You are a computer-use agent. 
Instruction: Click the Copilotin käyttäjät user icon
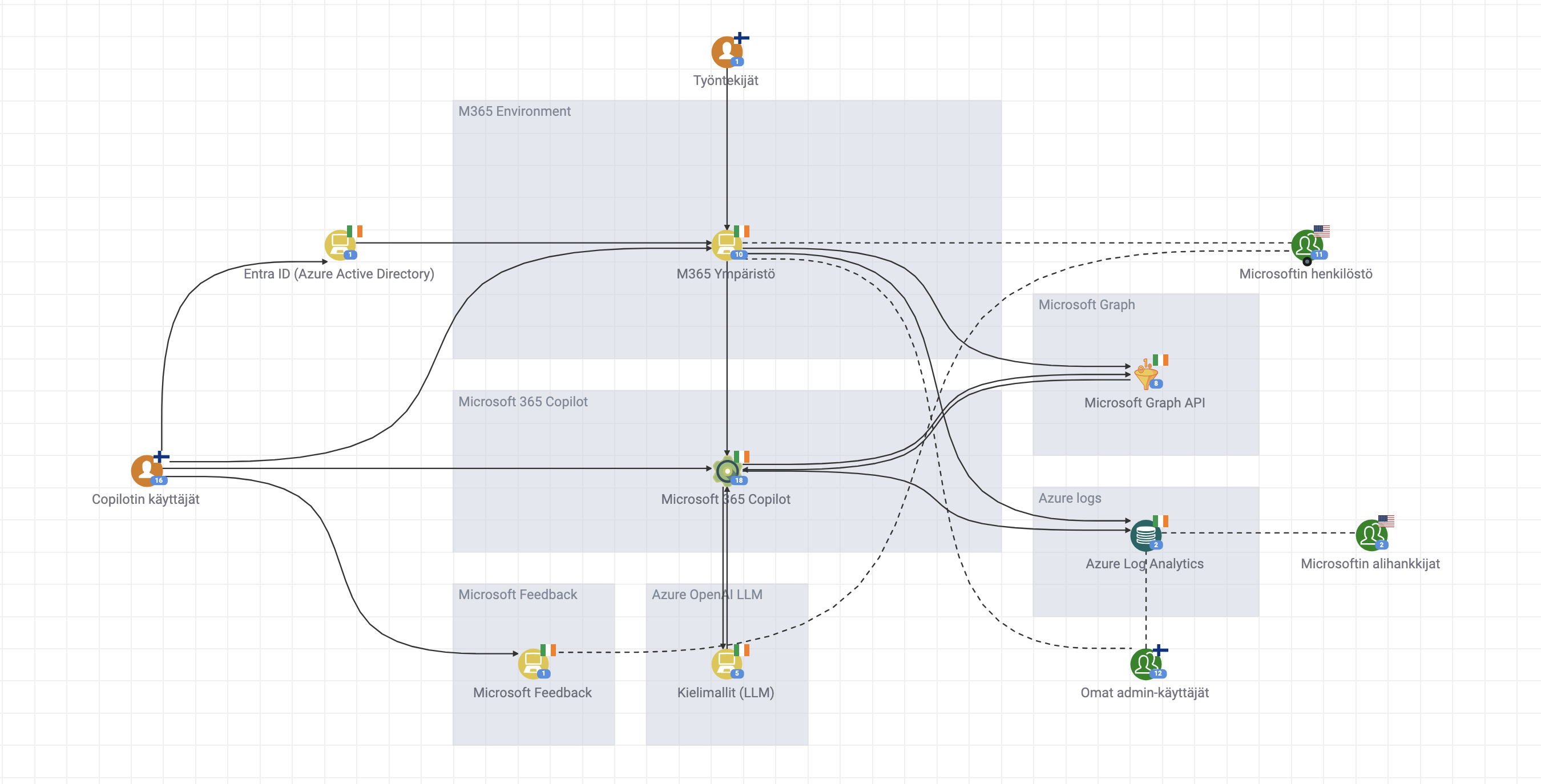[146, 471]
